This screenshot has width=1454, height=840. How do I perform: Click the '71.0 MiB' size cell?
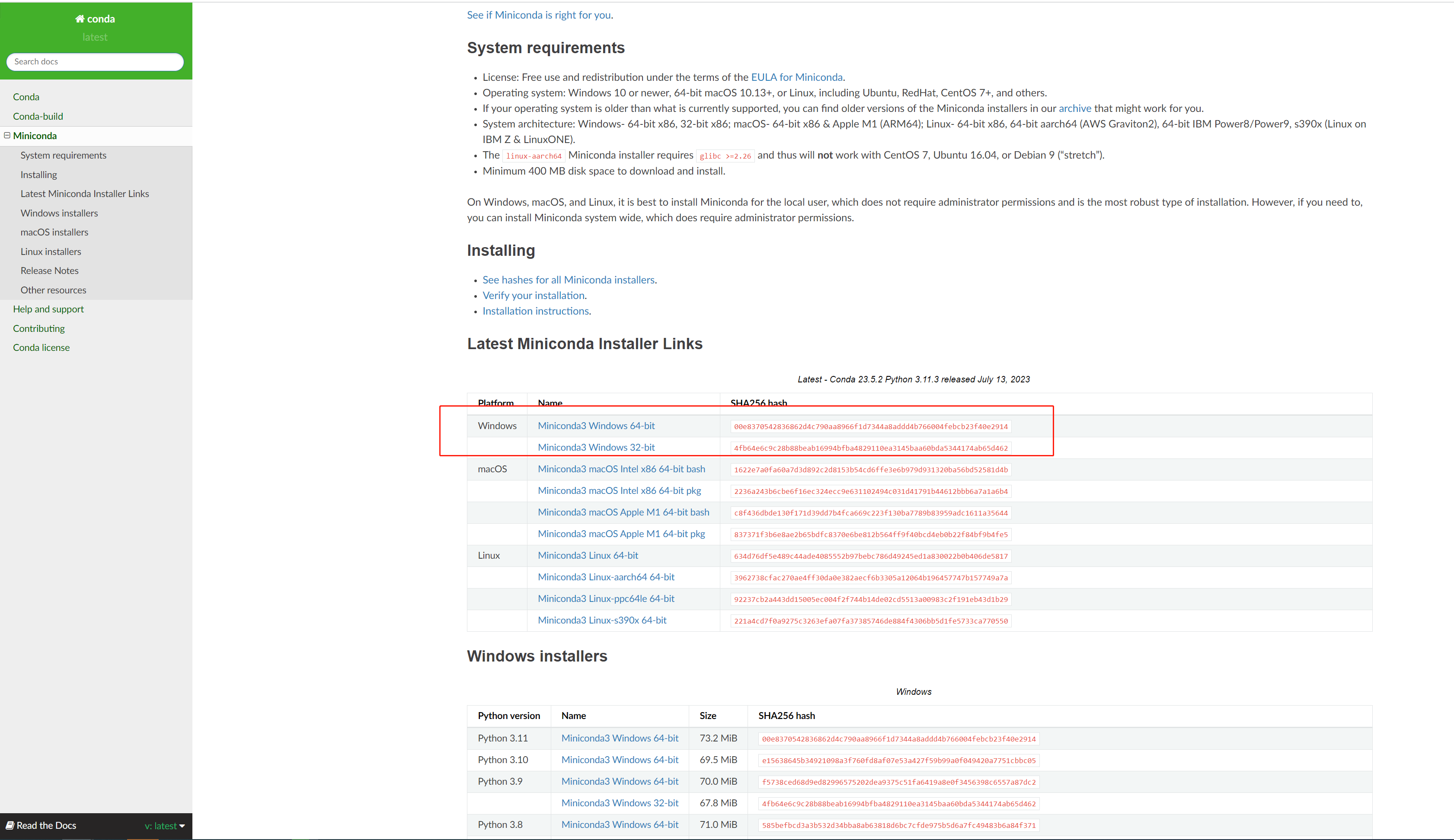coord(718,824)
